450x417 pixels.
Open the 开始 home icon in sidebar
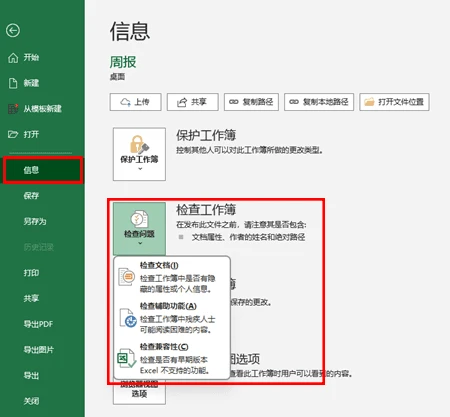point(13,58)
